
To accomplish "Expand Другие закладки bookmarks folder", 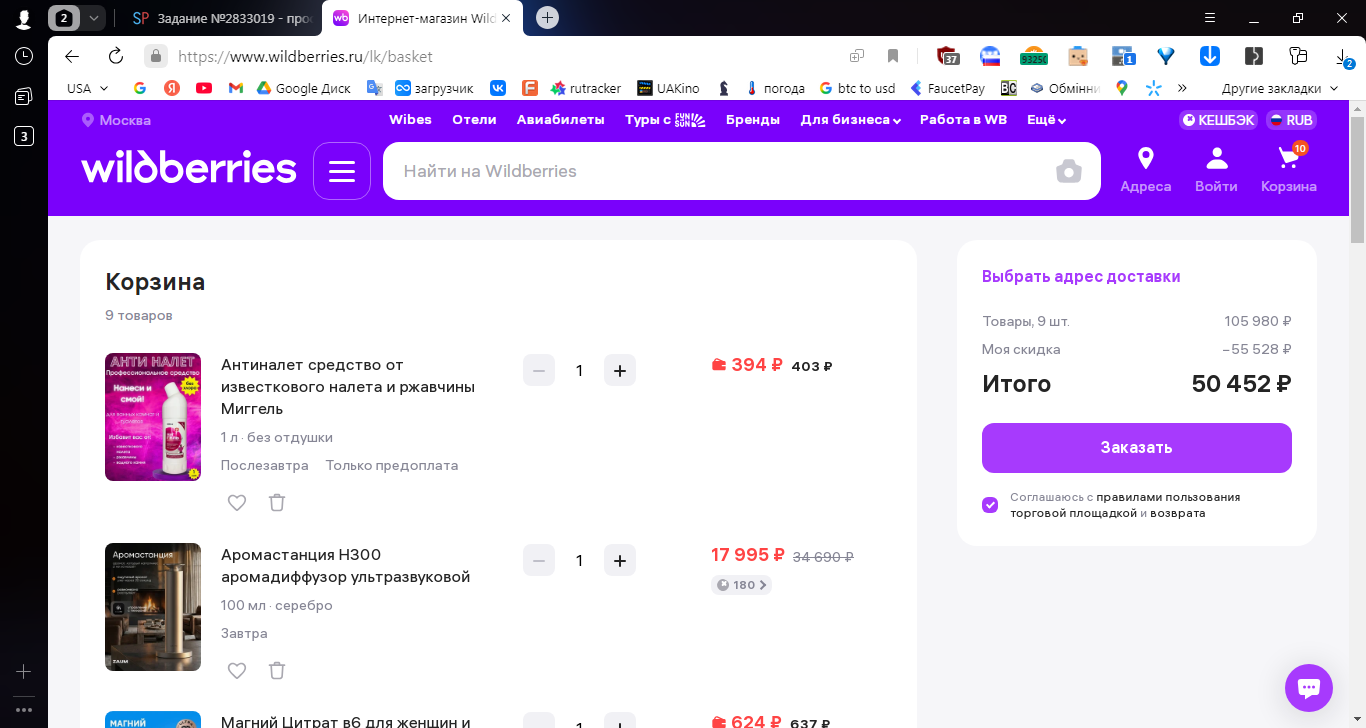I will (x=1279, y=88).
